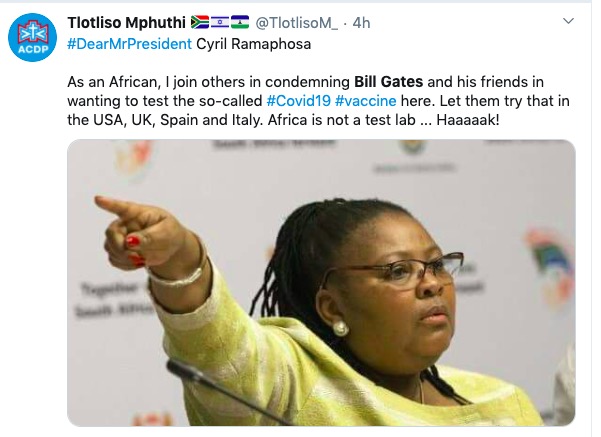Click the South African flag emoji
This screenshot has height=437, width=601.
click(200, 22)
